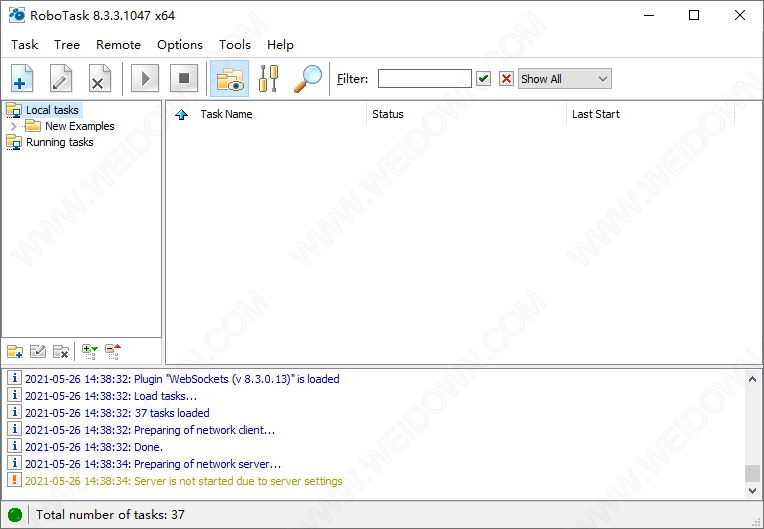
Task: Click the New Task toolbar icon
Action: tap(22, 78)
